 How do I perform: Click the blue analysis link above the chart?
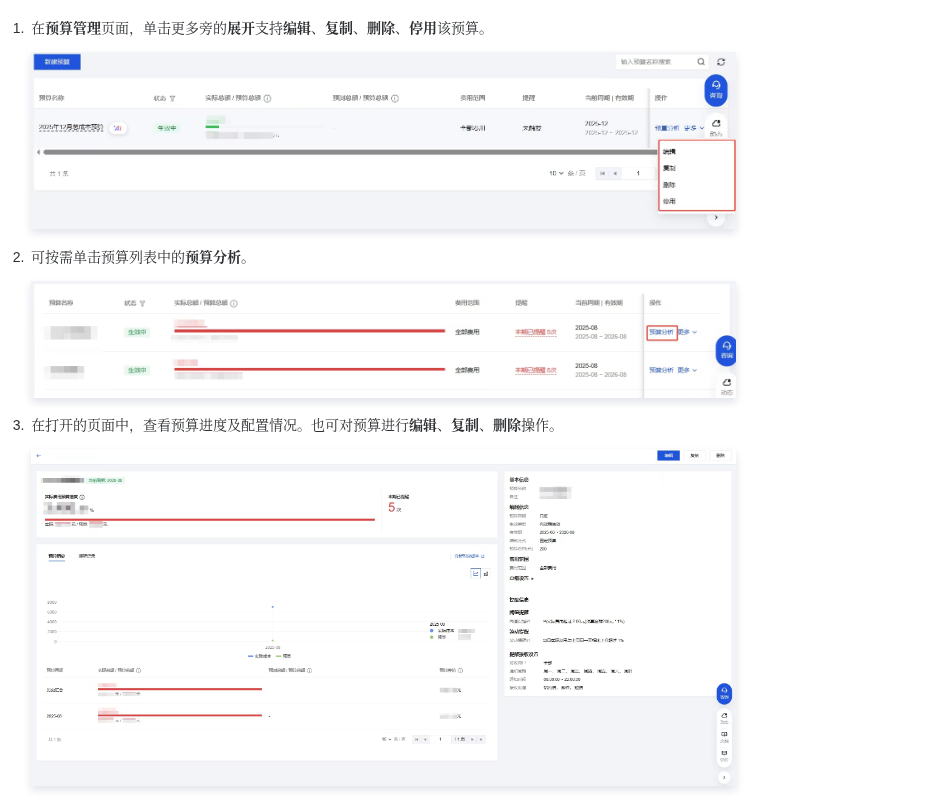point(469,556)
